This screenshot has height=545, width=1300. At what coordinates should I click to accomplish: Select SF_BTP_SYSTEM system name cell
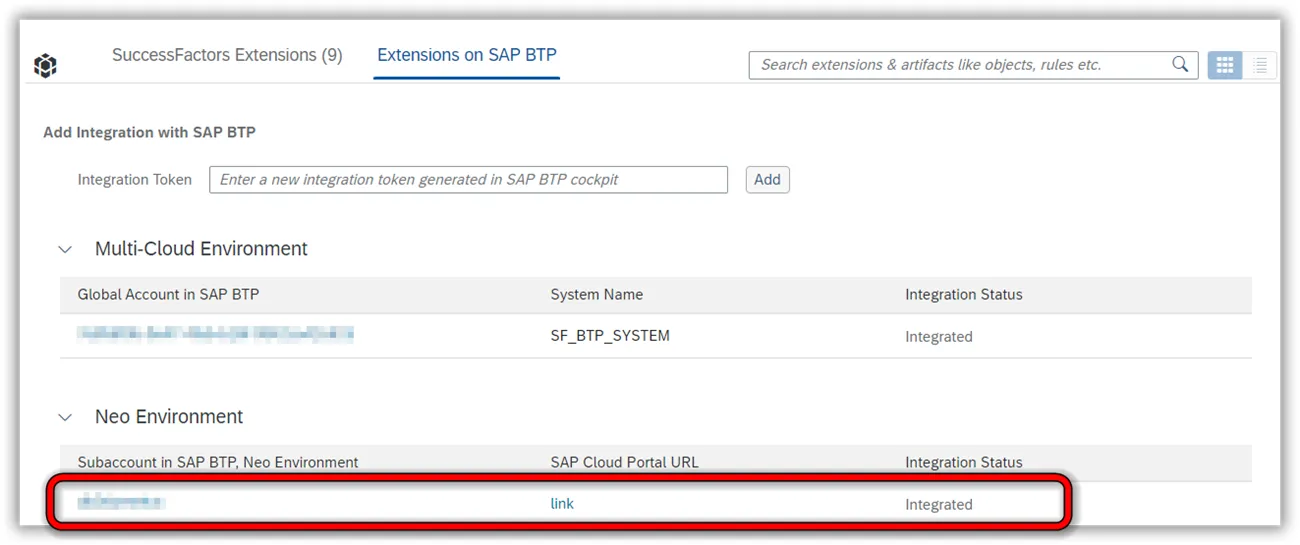point(610,336)
